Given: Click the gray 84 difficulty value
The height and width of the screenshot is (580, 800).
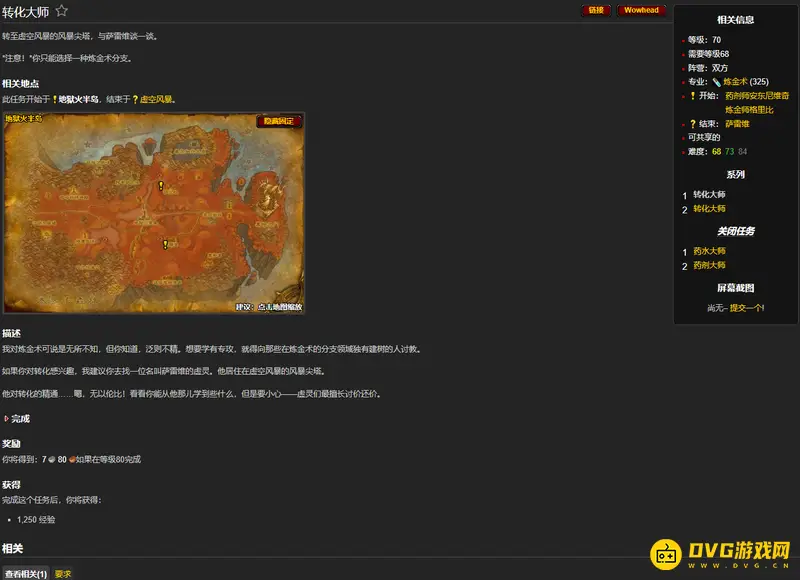Looking at the screenshot, I should [742, 152].
